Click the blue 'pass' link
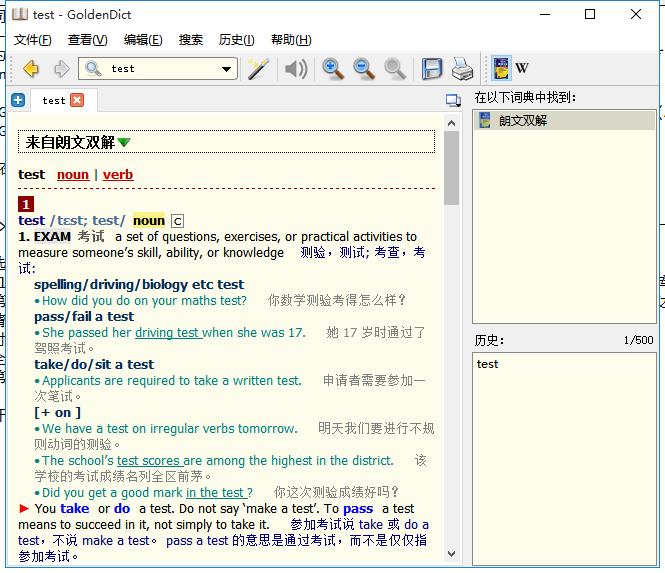Viewport: 665px width, 573px height. tap(358, 509)
